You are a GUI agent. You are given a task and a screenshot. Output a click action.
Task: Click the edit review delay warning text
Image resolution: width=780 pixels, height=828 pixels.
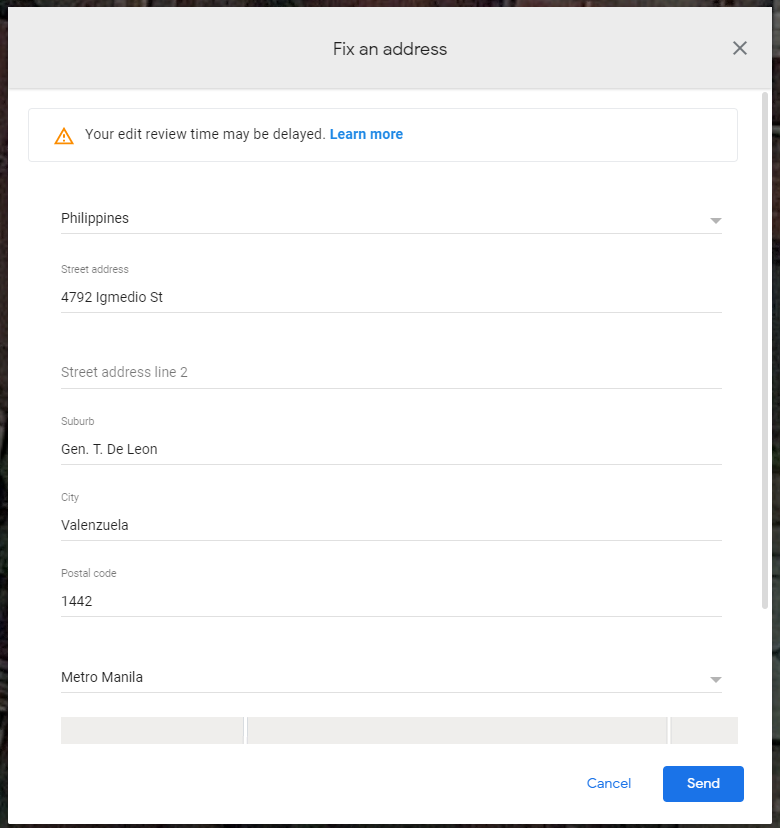[205, 134]
